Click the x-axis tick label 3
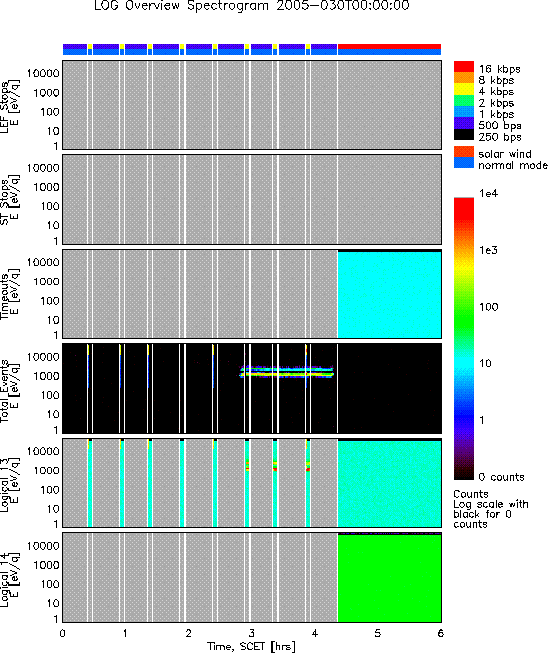Screen dimensions: 548x653 pyautogui.click(x=252, y=633)
